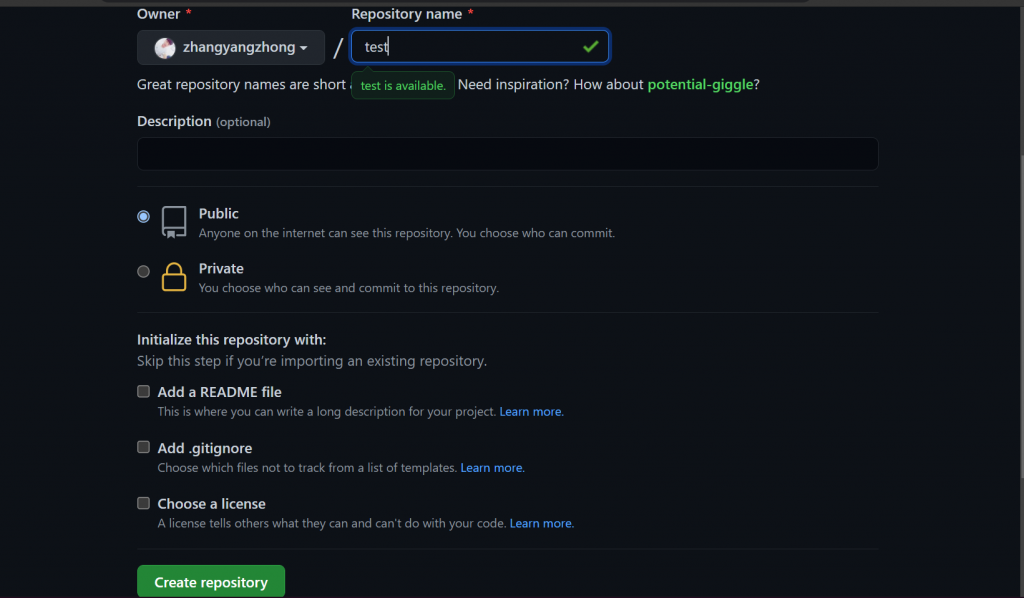This screenshot has width=1024, height=598.
Task: Open Learn more link for README
Action: (532, 411)
